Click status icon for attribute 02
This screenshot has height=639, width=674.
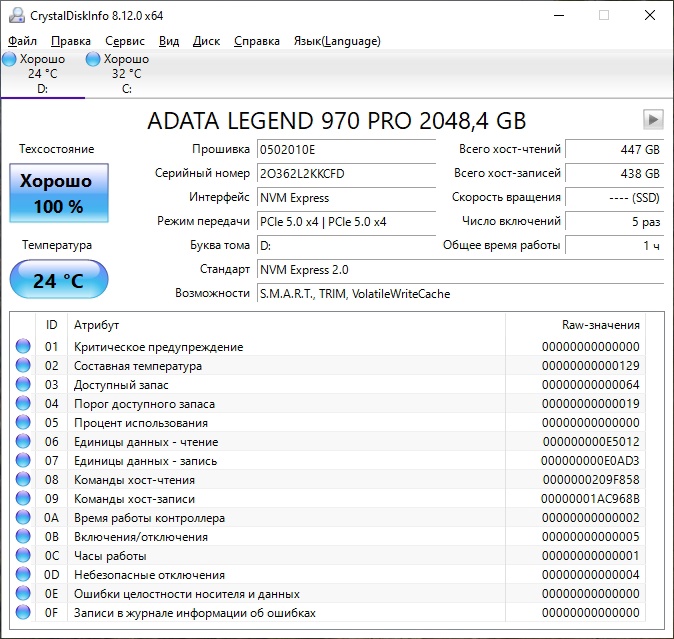click(x=23, y=365)
